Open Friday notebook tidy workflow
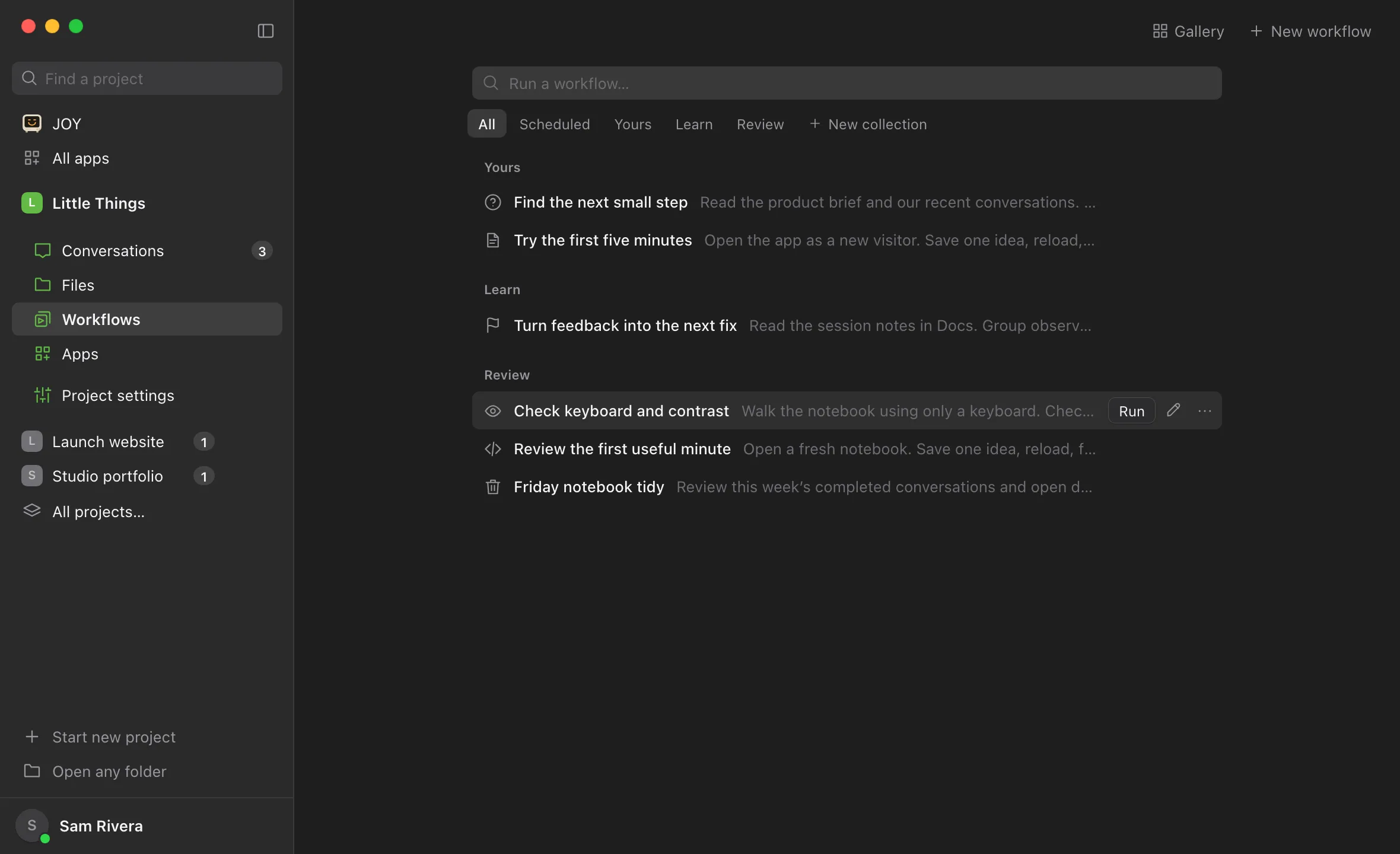This screenshot has width=1400, height=854. (x=847, y=487)
